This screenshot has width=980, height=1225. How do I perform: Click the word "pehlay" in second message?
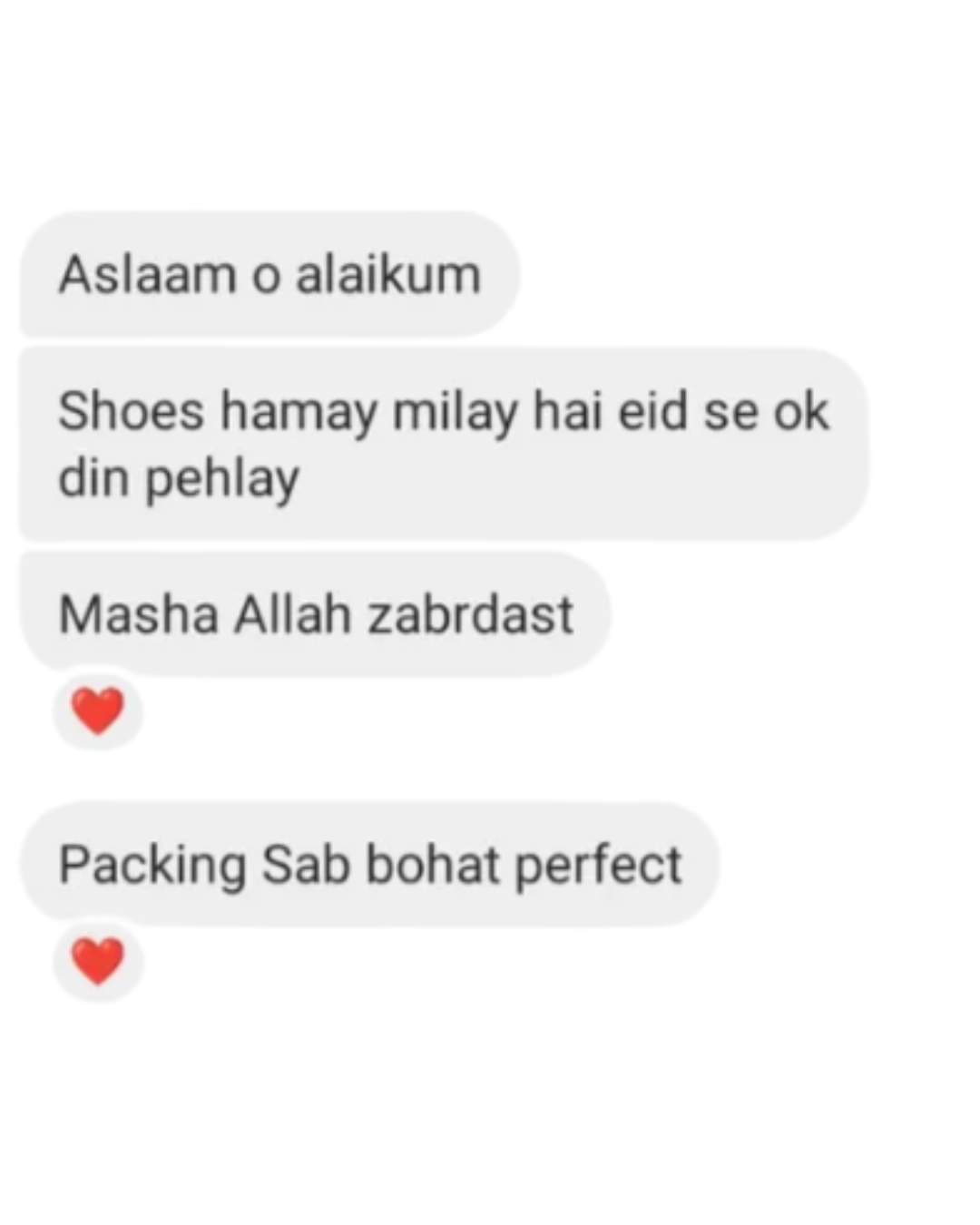[222, 479]
